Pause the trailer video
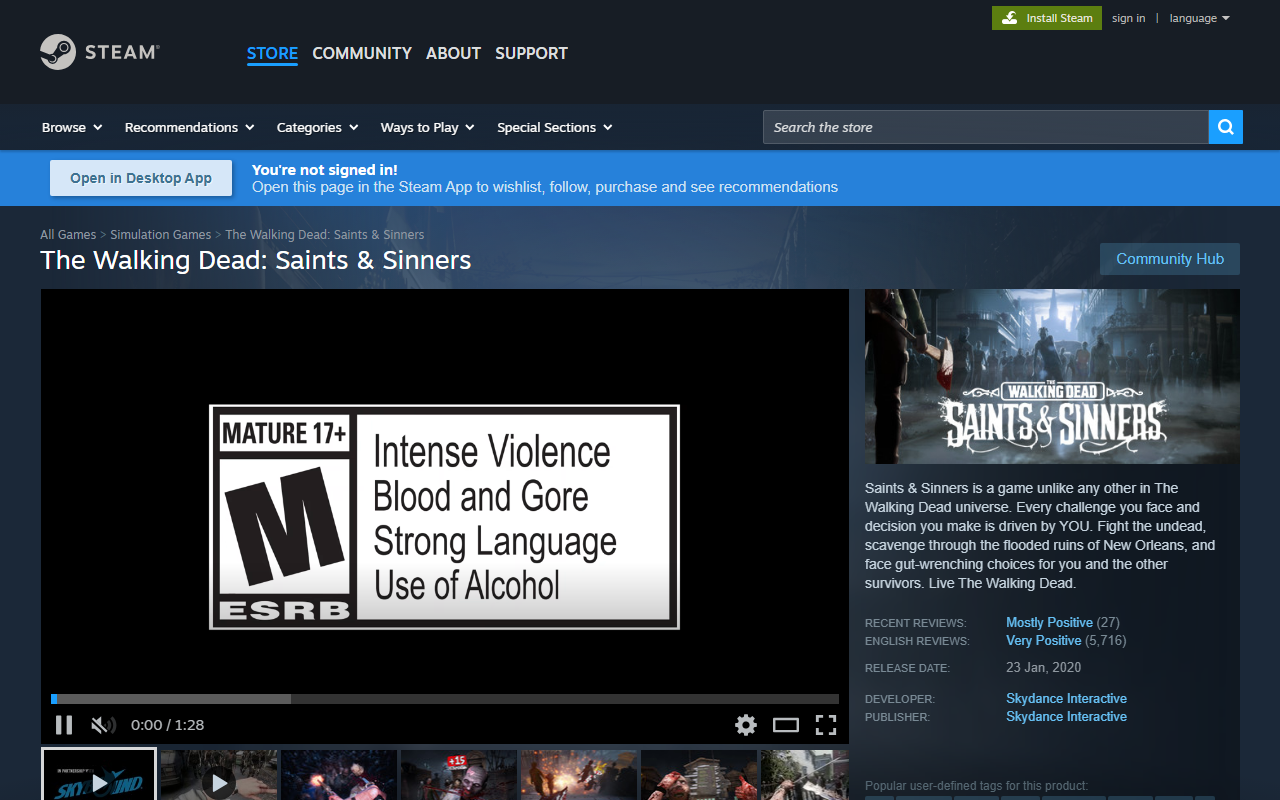The image size is (1280, 800). (x=64, y=725)
